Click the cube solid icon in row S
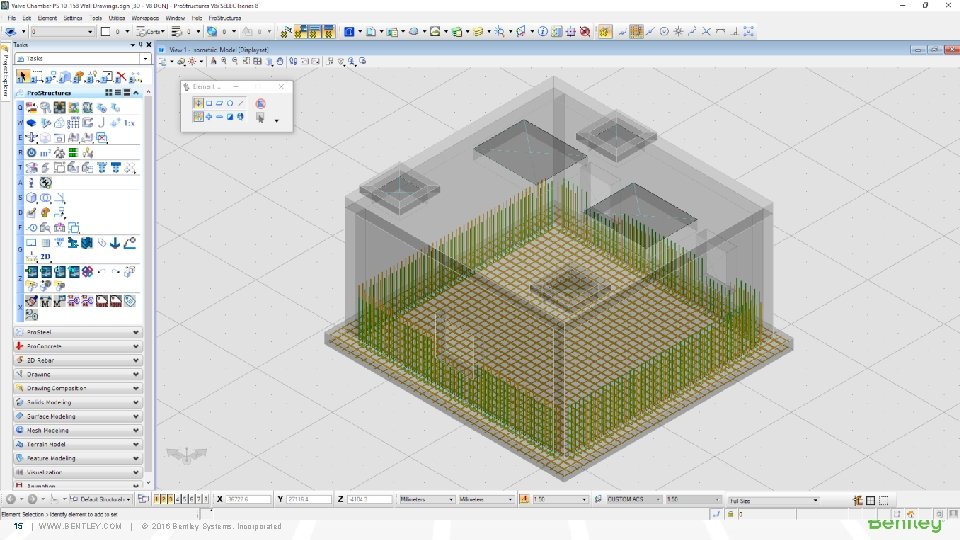 coord(32,198)
